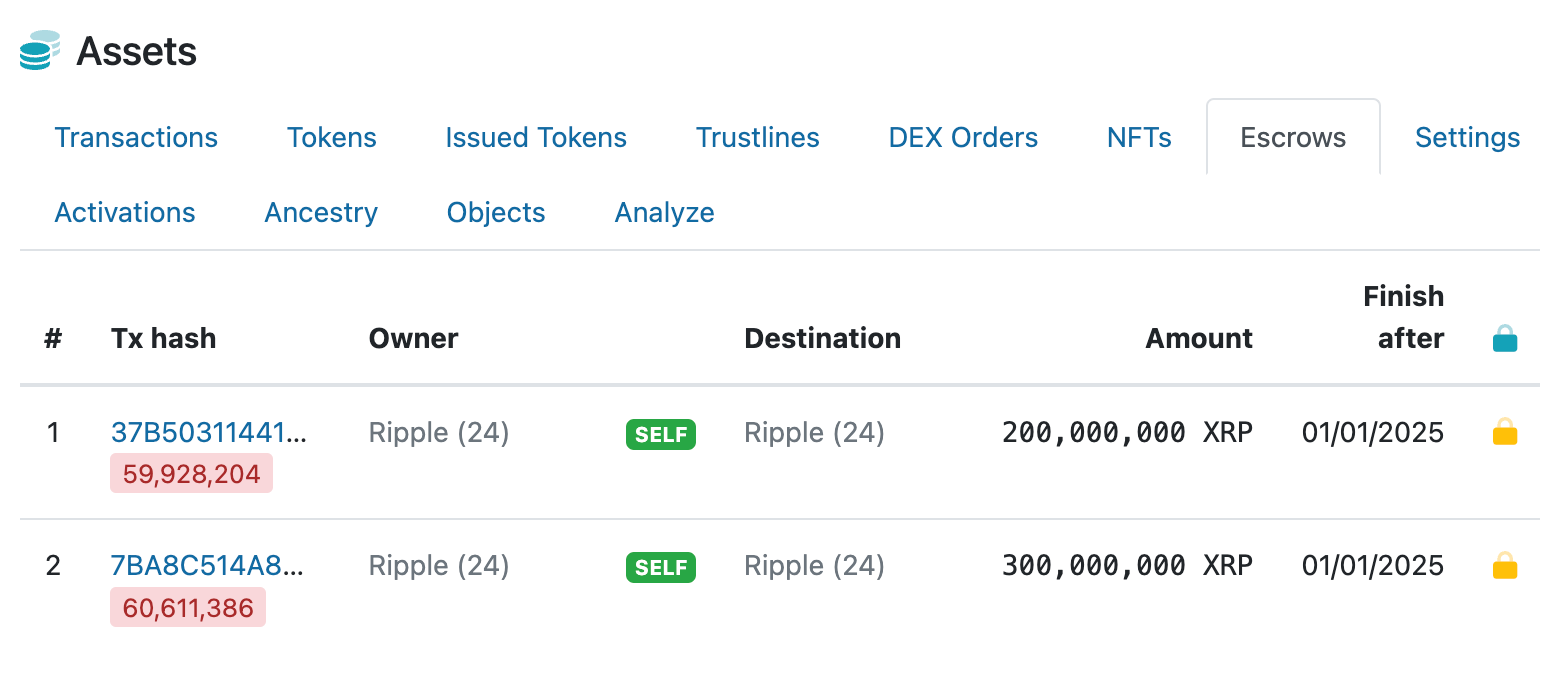Viewport: 1566px width, 676px height.
Task: Select the Trustlines tab
Action: point(757,137)
